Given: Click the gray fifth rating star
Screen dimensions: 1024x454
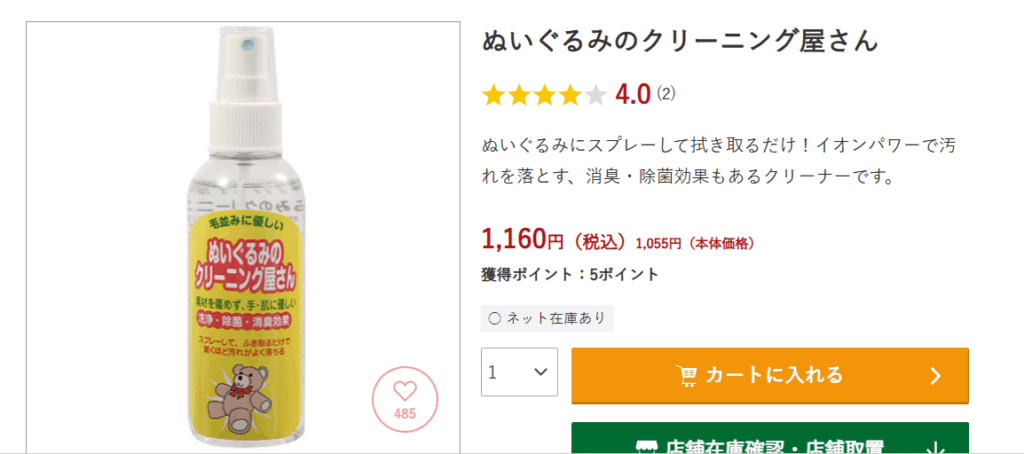Looking at the screenshot, I should pyautogui.click(x=596, y=95).
